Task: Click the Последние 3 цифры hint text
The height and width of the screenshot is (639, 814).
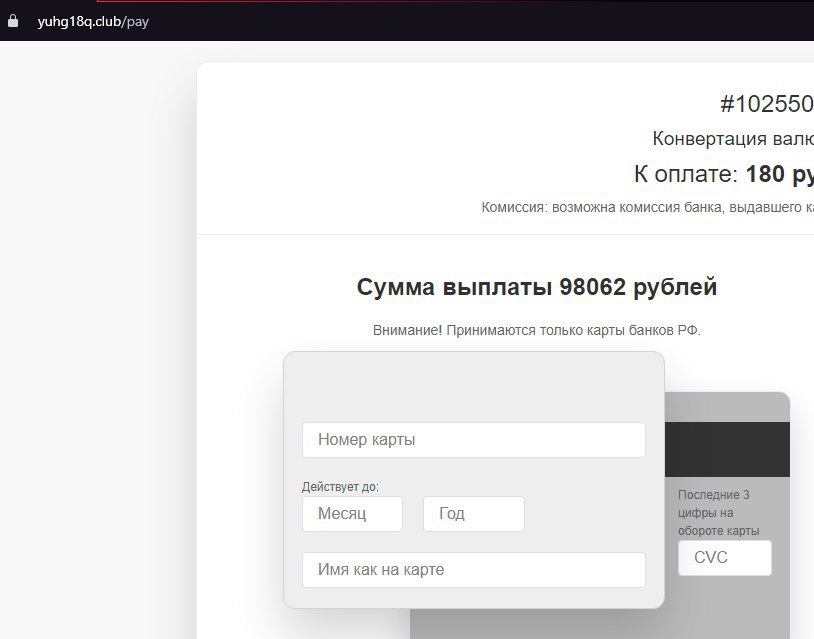Action: (718, 512)
